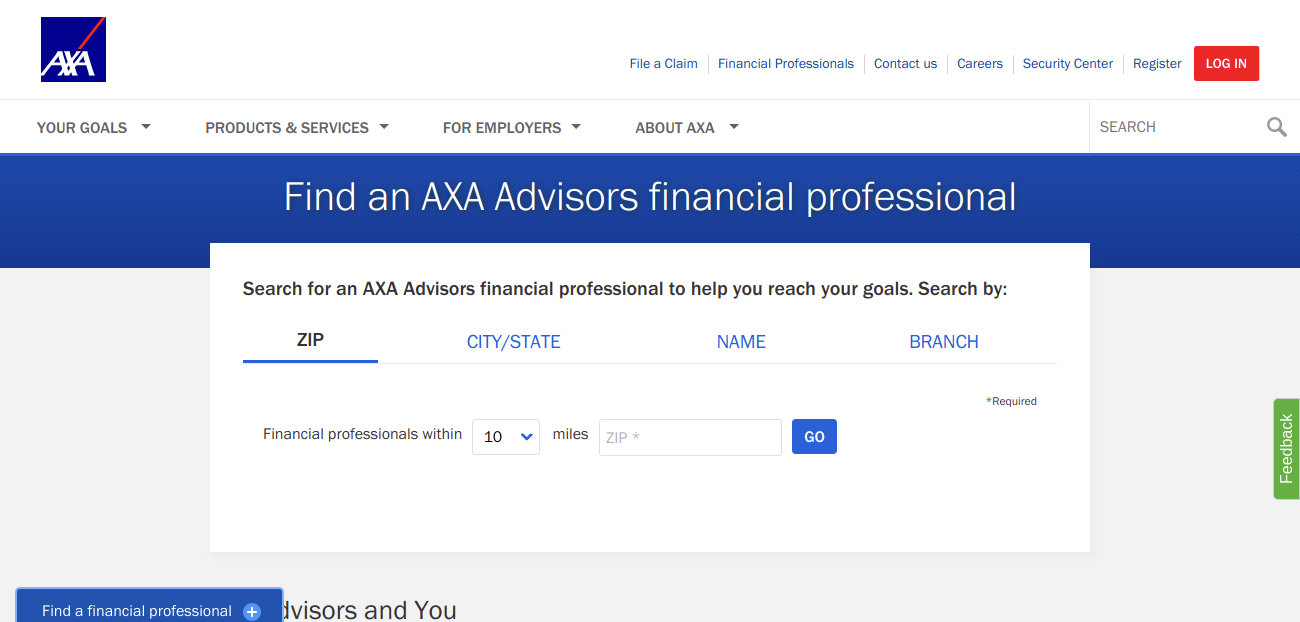Switch to the Name search tab

tap(741, 342)
